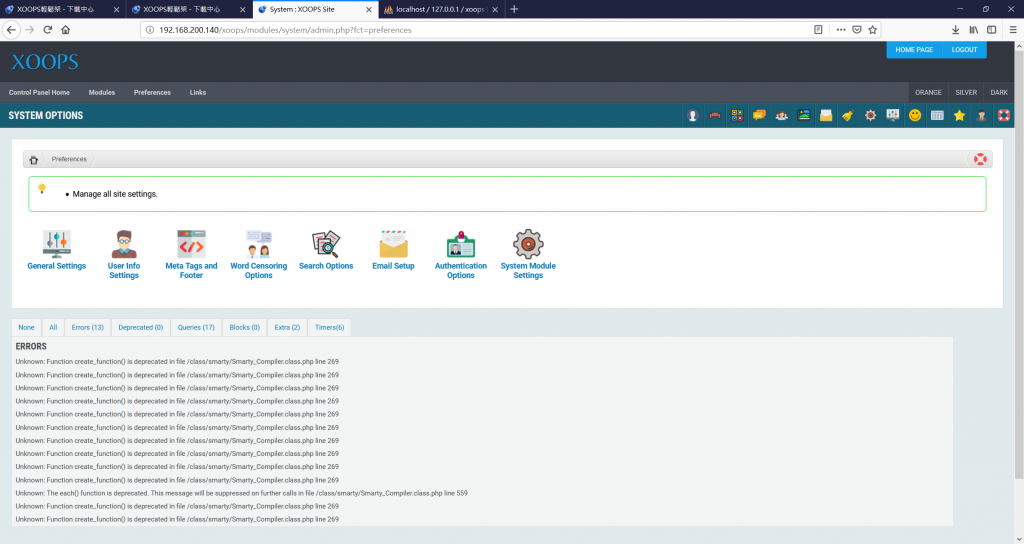Open System Module Settings

(x=528, y=255)
